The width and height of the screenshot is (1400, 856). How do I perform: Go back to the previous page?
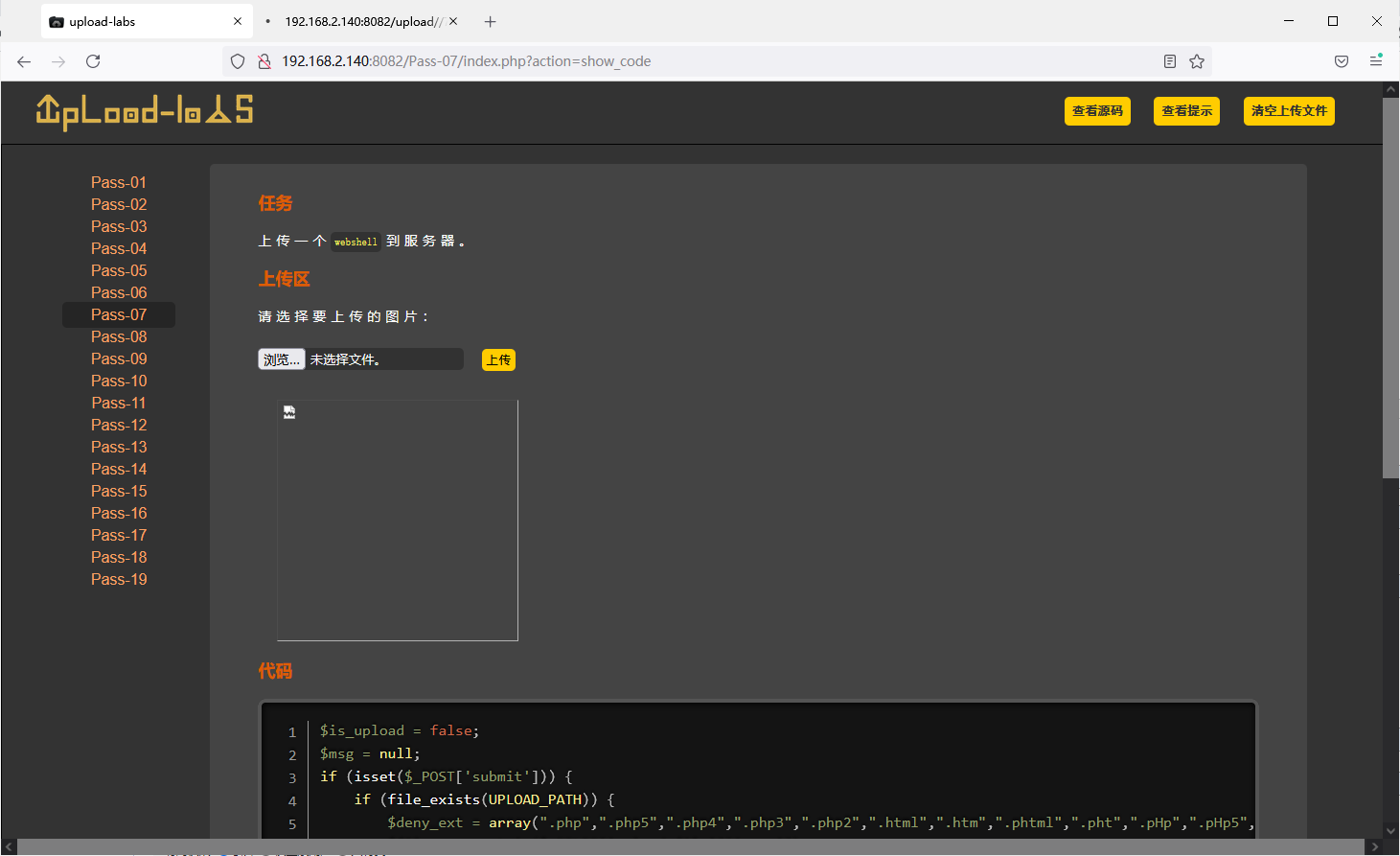24,61
